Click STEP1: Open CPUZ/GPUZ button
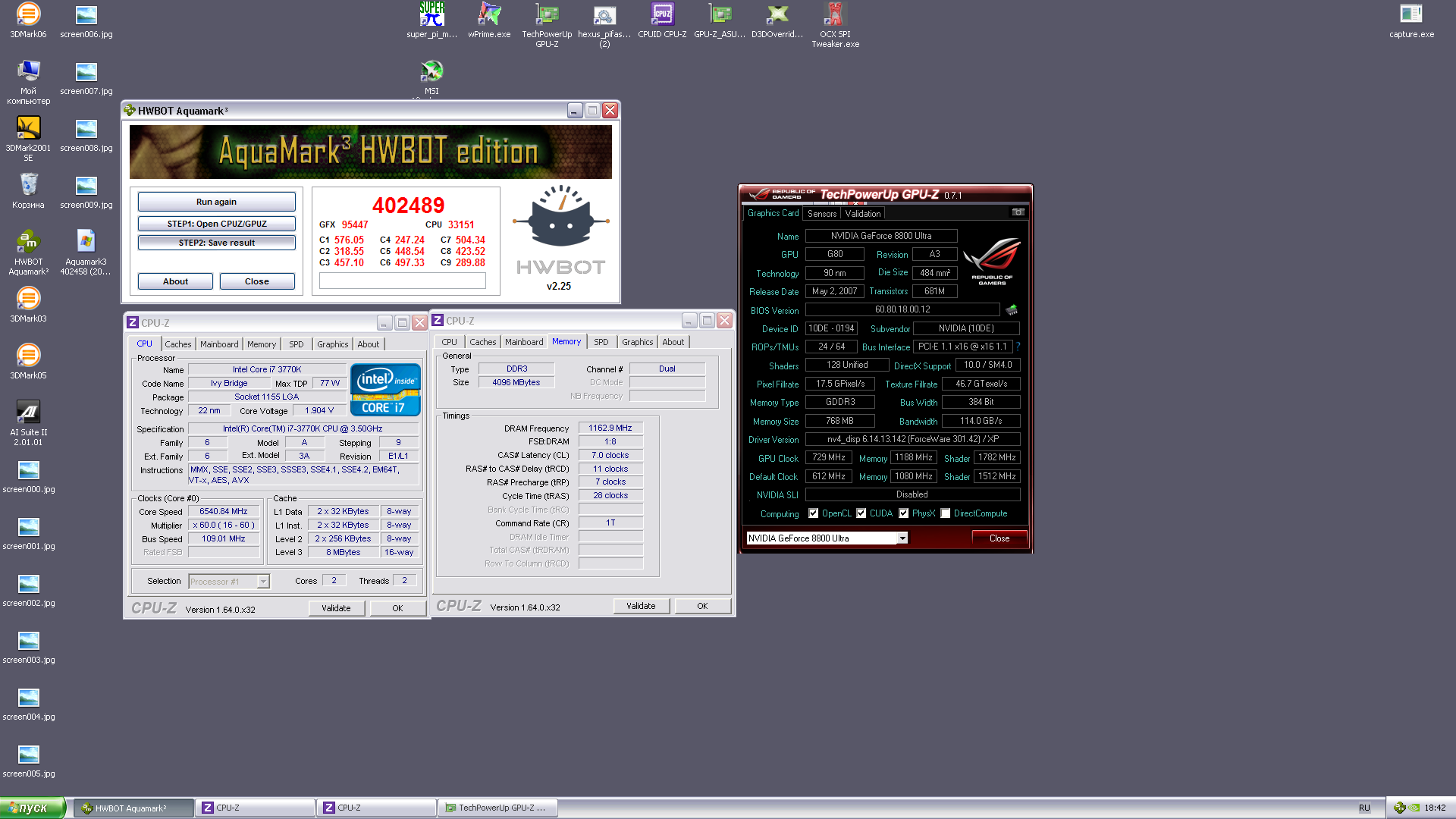This screenshot has height=819, width=1456. 216,224
